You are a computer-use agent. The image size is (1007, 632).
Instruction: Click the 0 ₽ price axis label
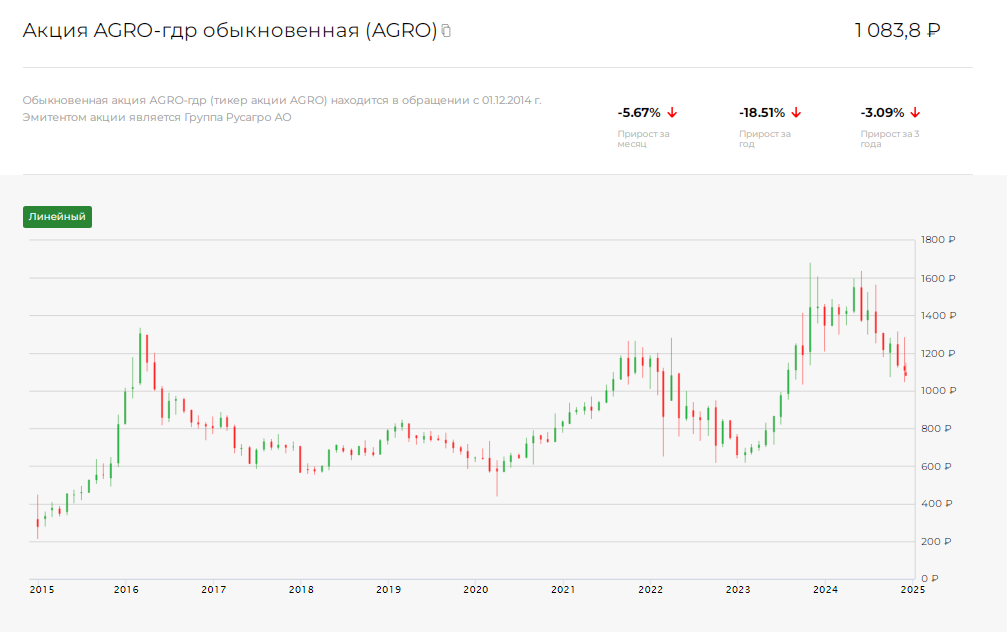pyautogui.click(x=928, y=576)
